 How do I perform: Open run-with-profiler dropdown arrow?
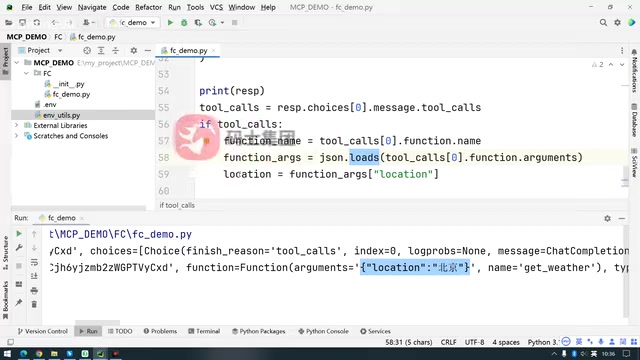pyautogui.click(x=222, y=22)
